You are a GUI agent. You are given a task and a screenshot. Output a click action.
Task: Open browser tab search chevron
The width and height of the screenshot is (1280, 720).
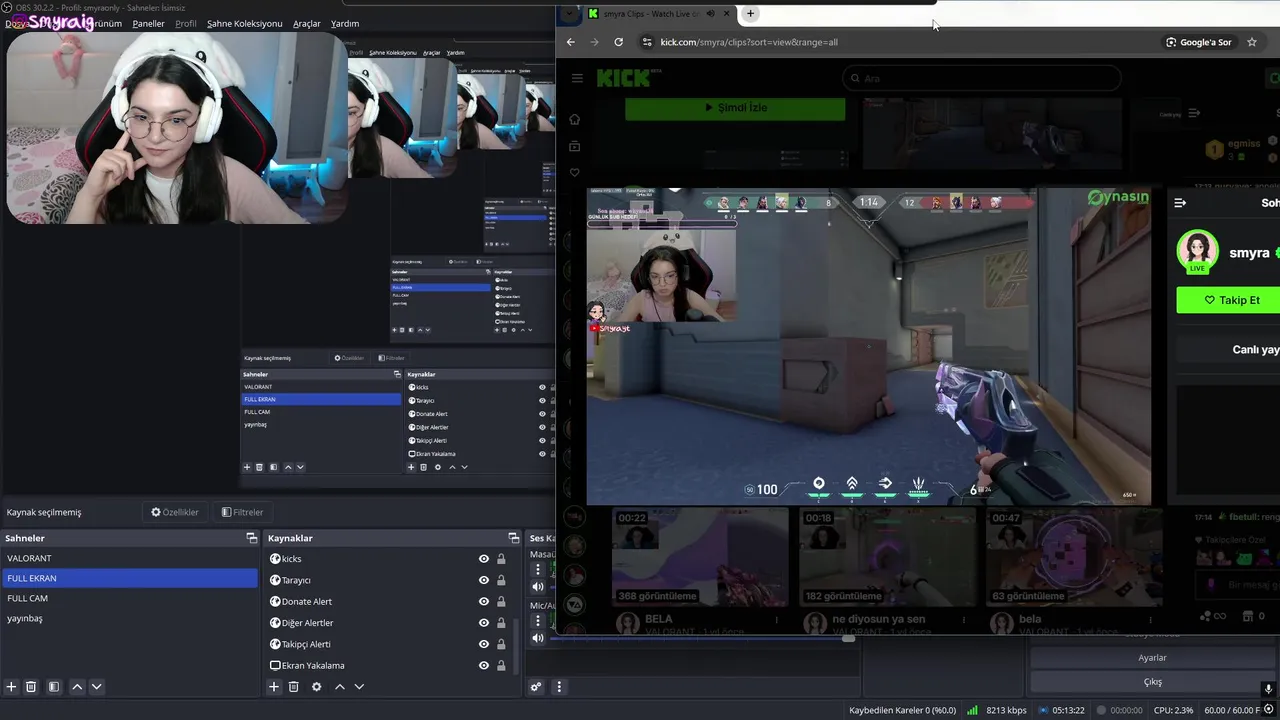[570, 13]
